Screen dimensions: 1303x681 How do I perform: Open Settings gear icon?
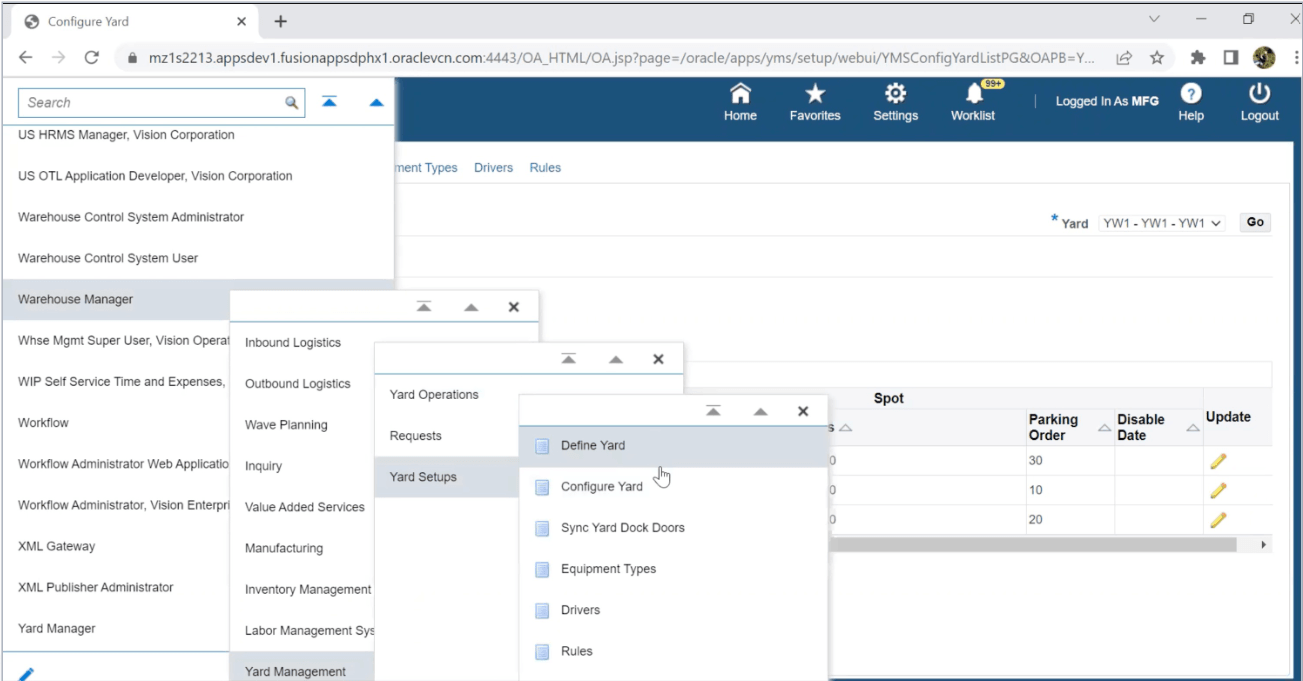[x=895, y=94]
